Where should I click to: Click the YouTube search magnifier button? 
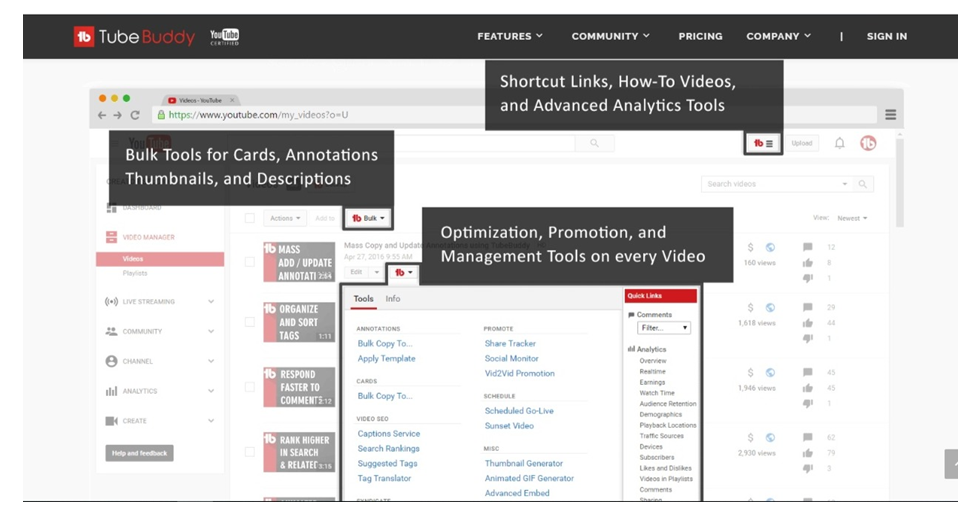pyautogui.click(x=594, y=143)
